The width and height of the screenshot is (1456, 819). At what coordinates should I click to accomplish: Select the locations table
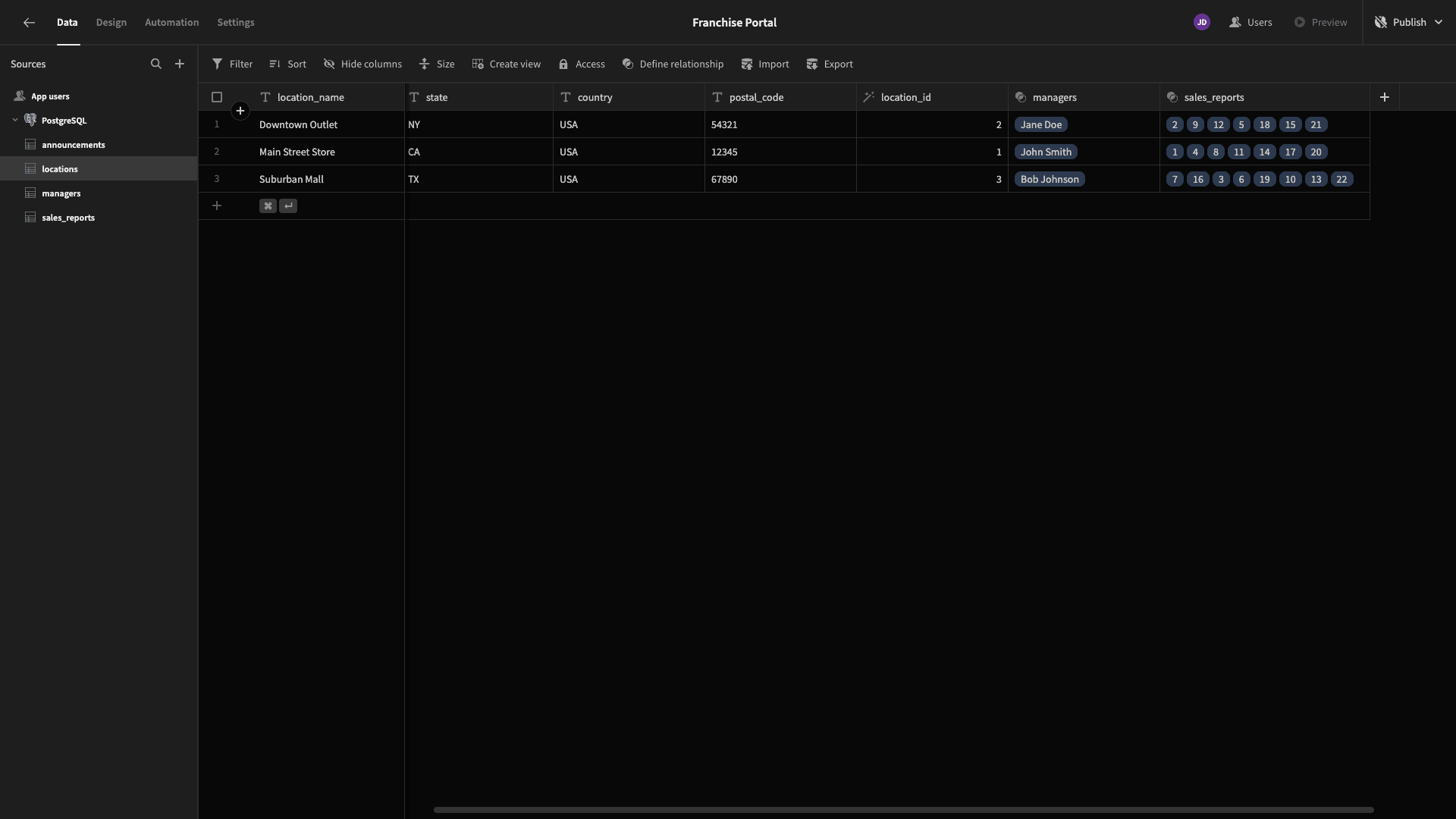99,169
